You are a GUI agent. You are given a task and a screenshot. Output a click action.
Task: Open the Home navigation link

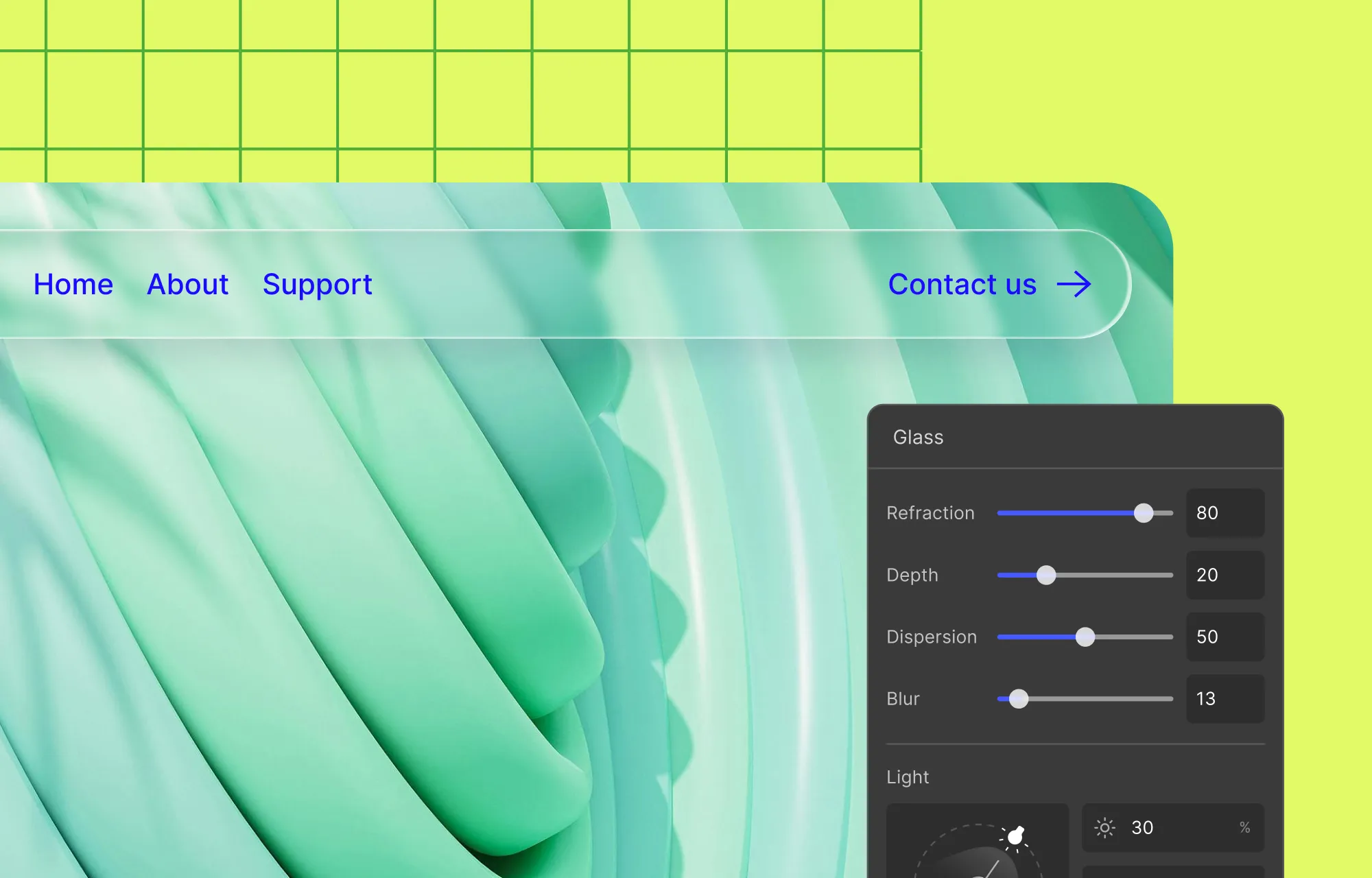(x=73, y=284)
